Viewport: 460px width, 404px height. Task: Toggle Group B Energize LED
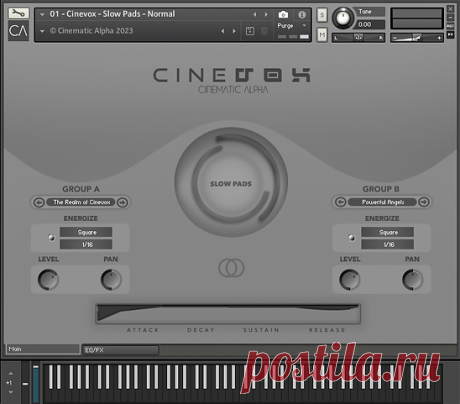(x=352, y=238)
